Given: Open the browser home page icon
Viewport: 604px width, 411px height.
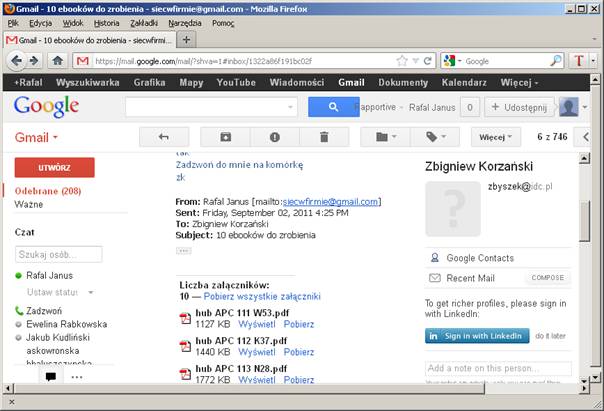Looking at the screenshot, I should (58, 61).
